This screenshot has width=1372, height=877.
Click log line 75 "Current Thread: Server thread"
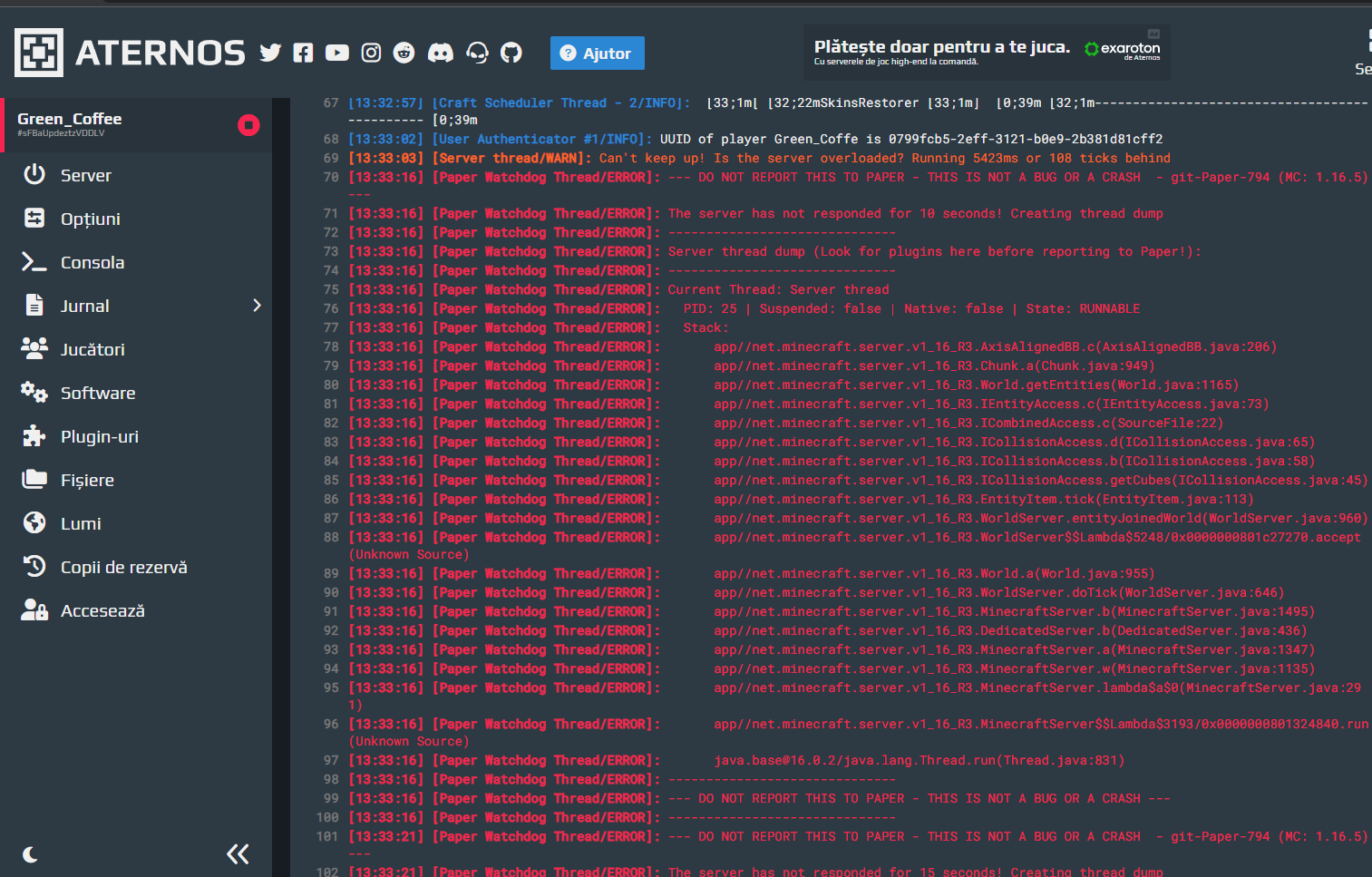pyautogui.click(x=779, y=289)
